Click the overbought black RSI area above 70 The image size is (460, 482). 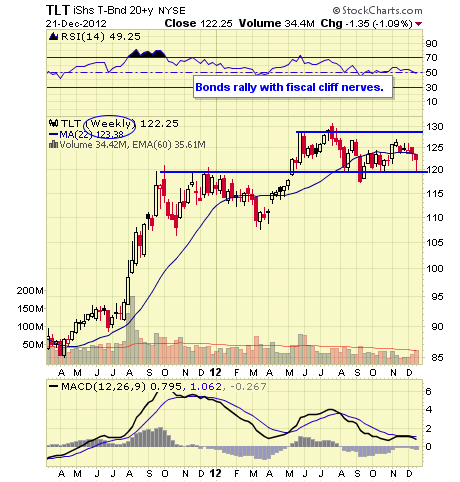147,53
